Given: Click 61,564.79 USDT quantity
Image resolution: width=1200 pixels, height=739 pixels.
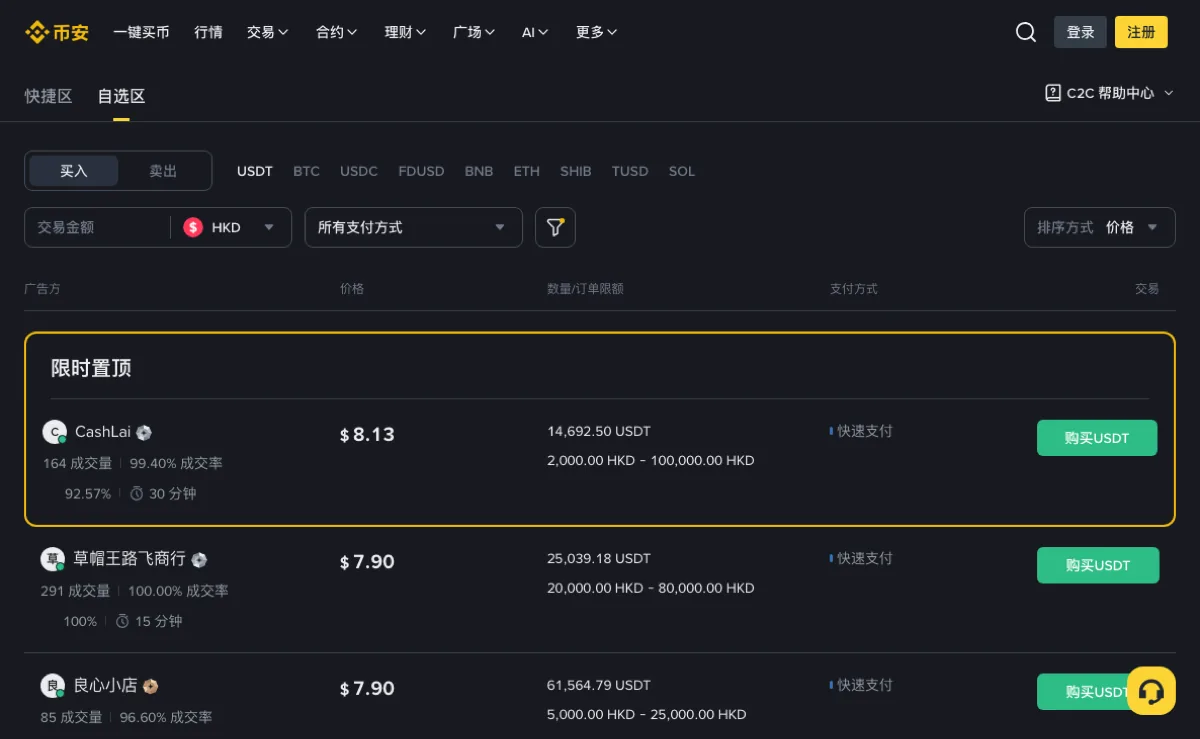Looking at the screenshot, I should coord(599,685).
